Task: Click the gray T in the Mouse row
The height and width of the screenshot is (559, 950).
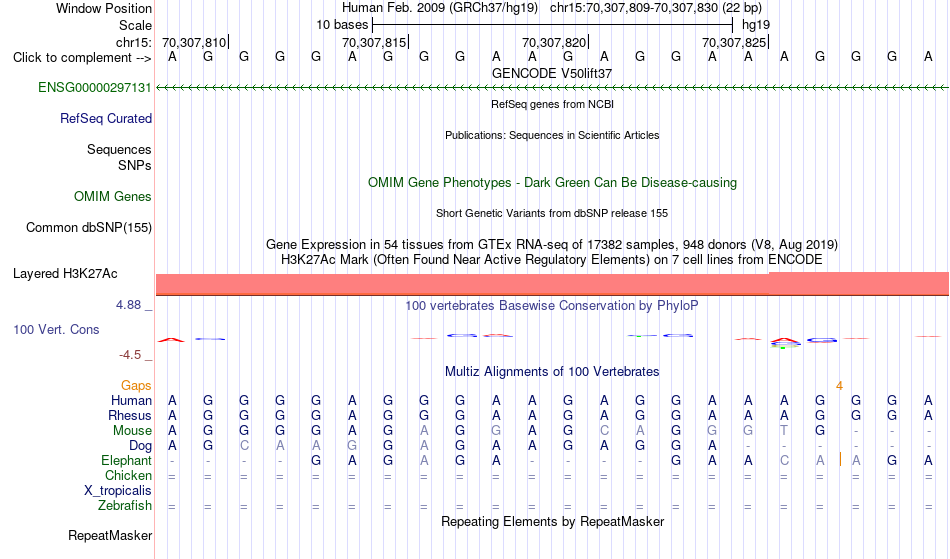Action: click(x=784, y=431)
